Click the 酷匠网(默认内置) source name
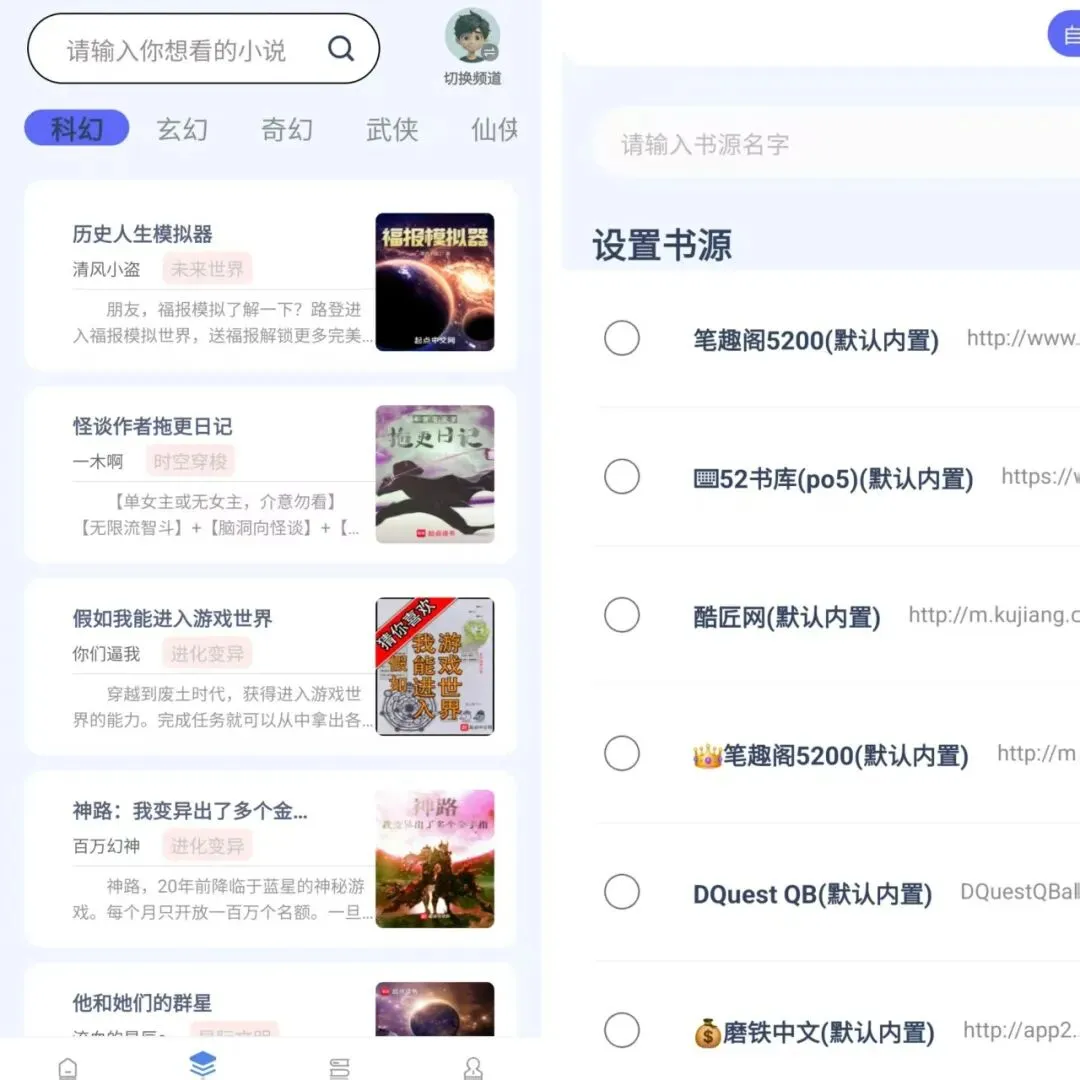 787,616
